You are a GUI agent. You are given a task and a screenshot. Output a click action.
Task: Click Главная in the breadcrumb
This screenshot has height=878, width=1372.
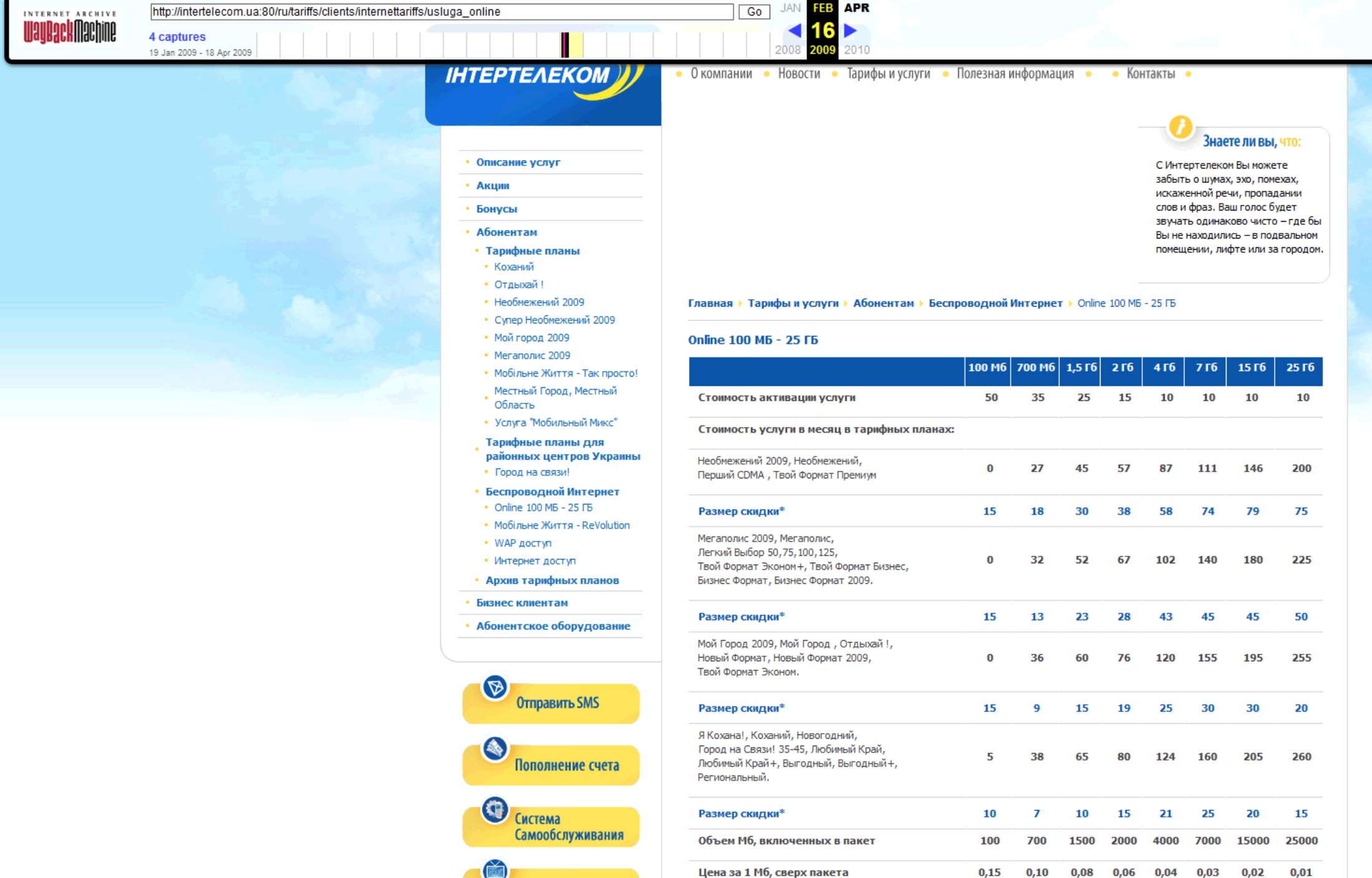point(710,303)
